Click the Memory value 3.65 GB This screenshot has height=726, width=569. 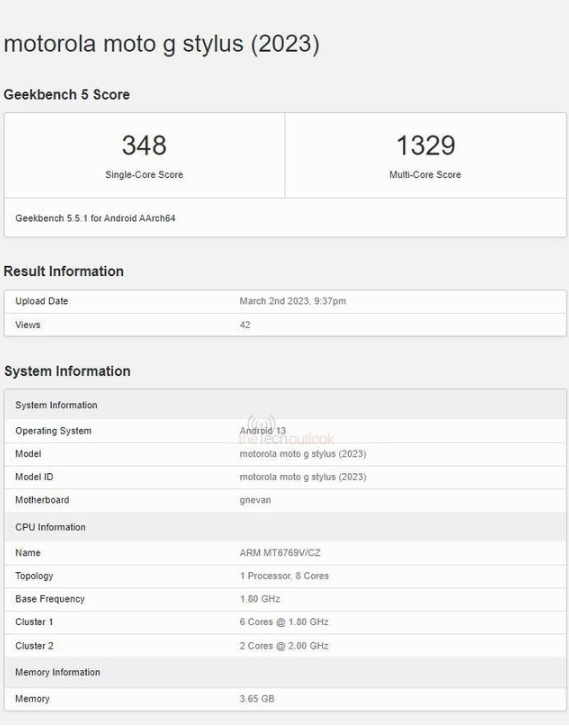pyautogui.click(x=257, y=699)
